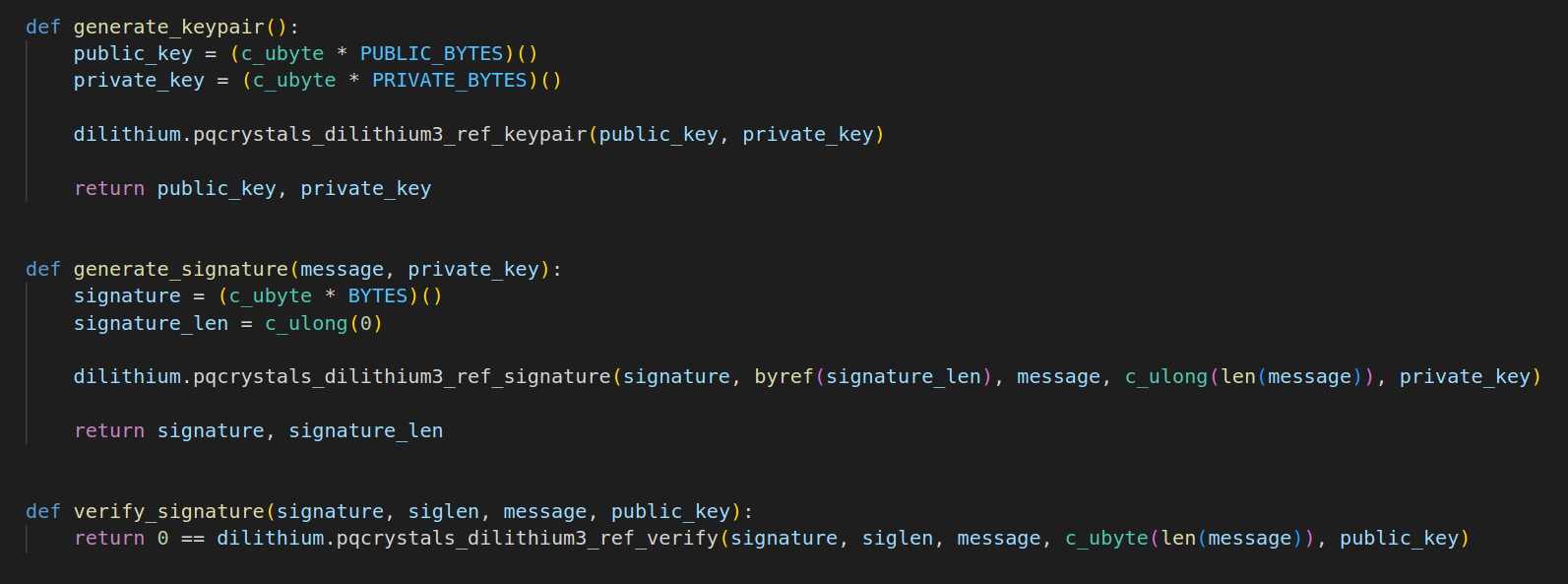Click c_ulong(0) on the signature_len line
The width and height of the screenshot is (1568, 584).
point(324,323)
